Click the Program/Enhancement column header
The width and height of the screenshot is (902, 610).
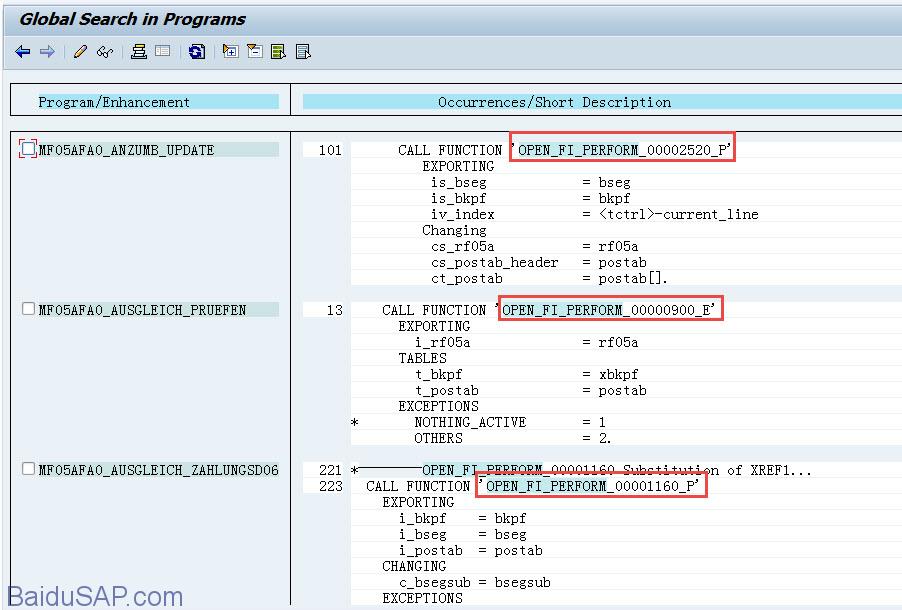click(x=114, y=102)
